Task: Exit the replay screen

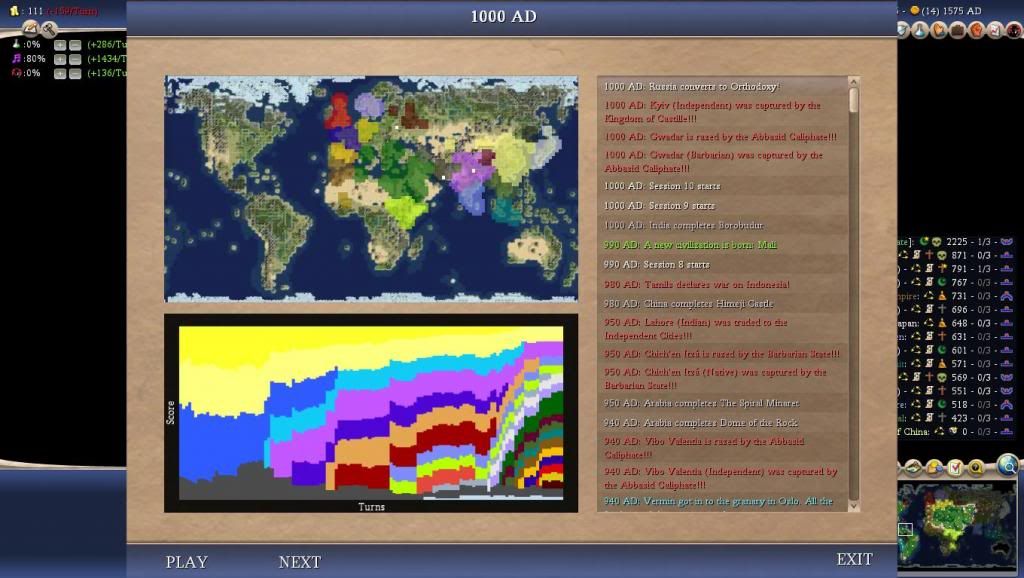Action: coord(855,559)
